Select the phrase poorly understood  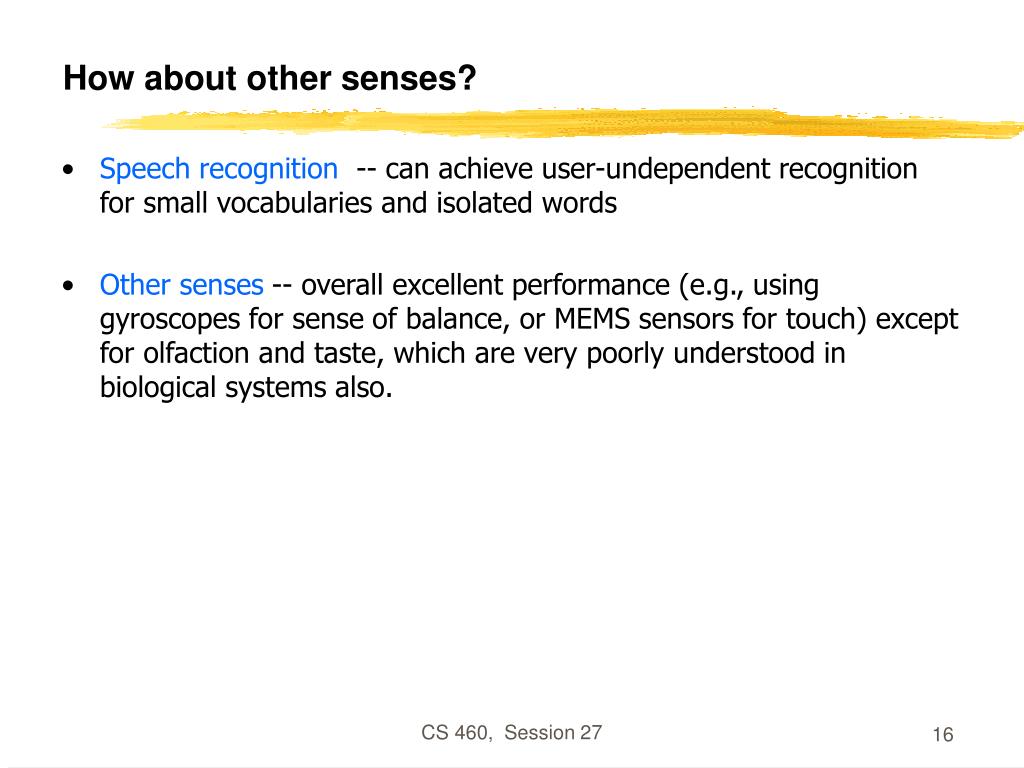click(701, 354)
